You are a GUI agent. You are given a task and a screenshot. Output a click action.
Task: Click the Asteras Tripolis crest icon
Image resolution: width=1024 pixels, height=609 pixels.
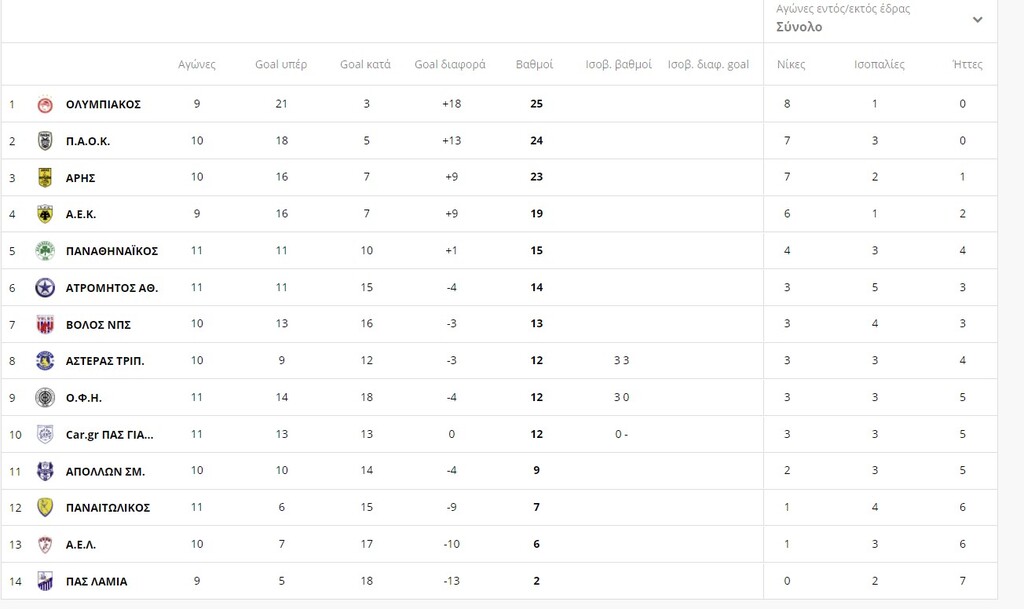(45, 361)
